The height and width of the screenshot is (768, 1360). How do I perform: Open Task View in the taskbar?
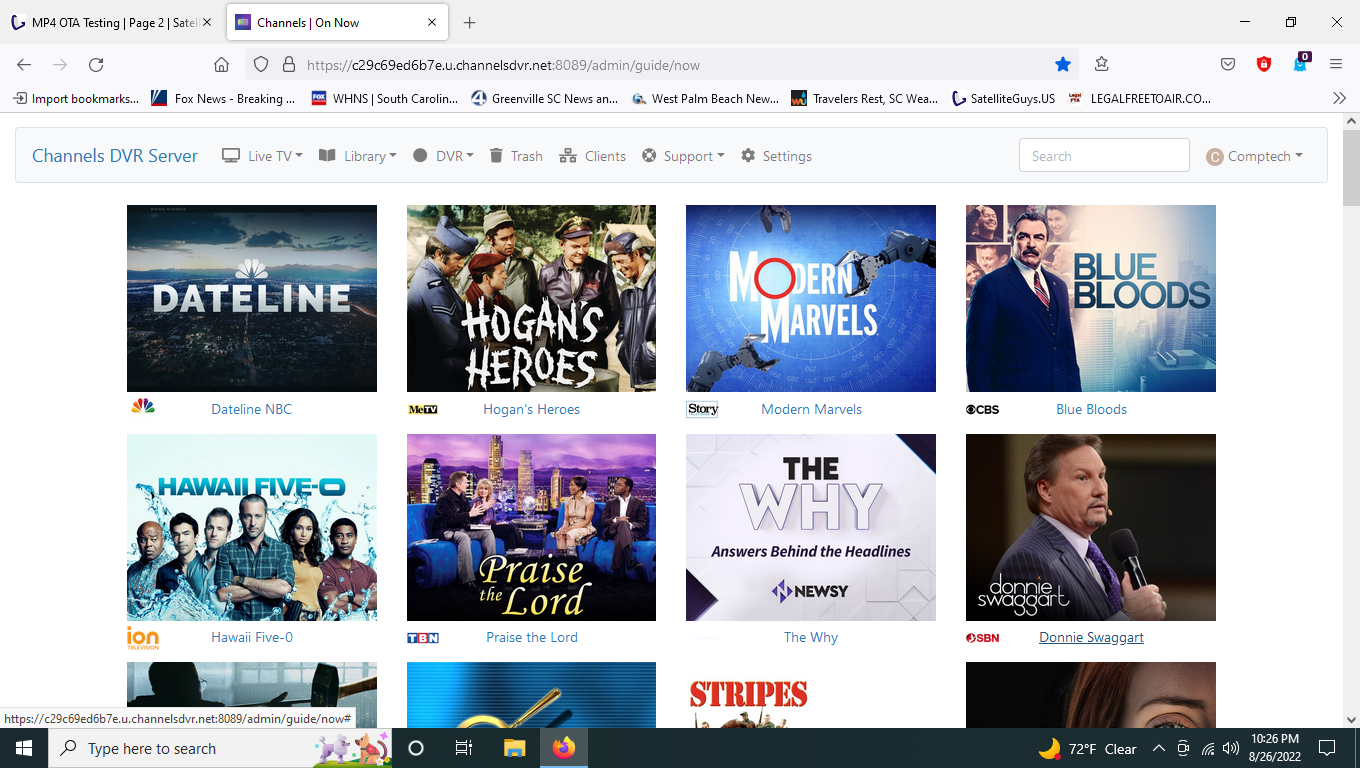click(x=464, y=748)
